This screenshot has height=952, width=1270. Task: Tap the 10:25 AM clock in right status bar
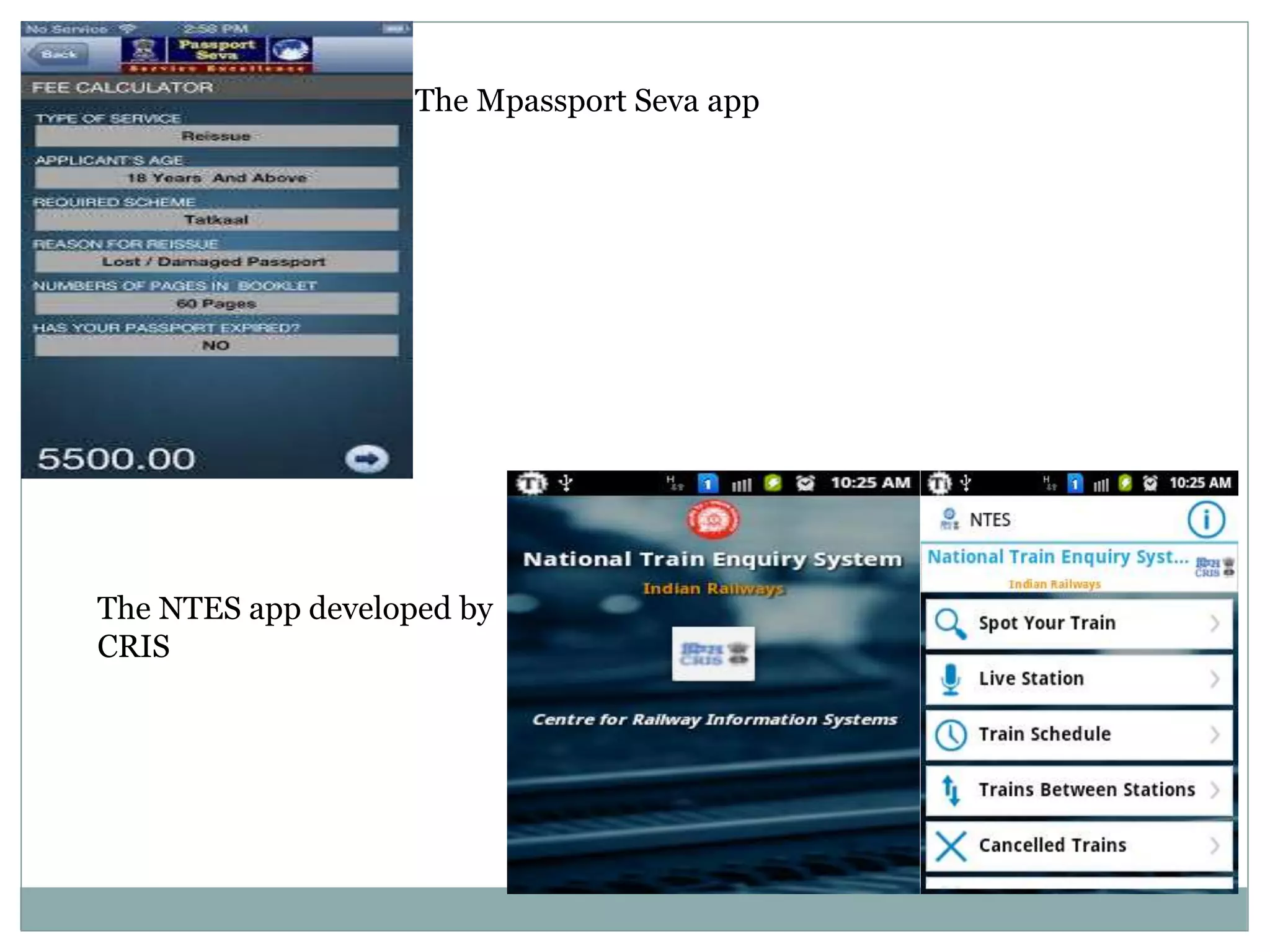tap(1200, 483)
